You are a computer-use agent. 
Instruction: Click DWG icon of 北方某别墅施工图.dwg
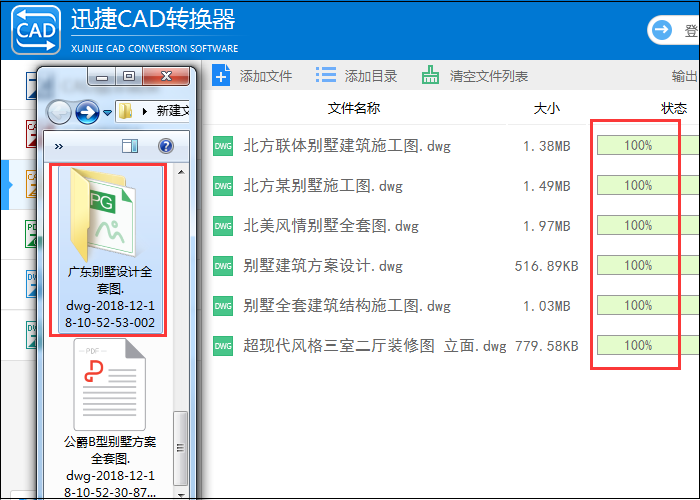[223, 186]
